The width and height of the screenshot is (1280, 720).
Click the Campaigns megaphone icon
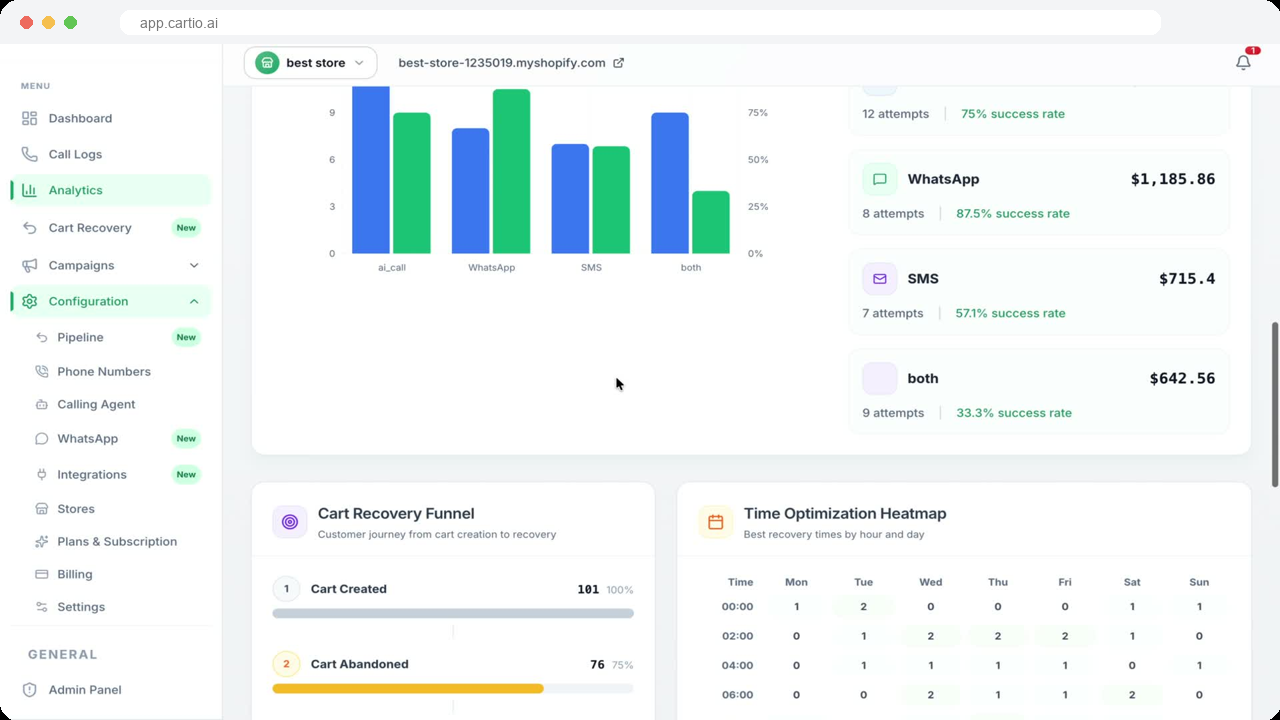click(x=29, y=265)
